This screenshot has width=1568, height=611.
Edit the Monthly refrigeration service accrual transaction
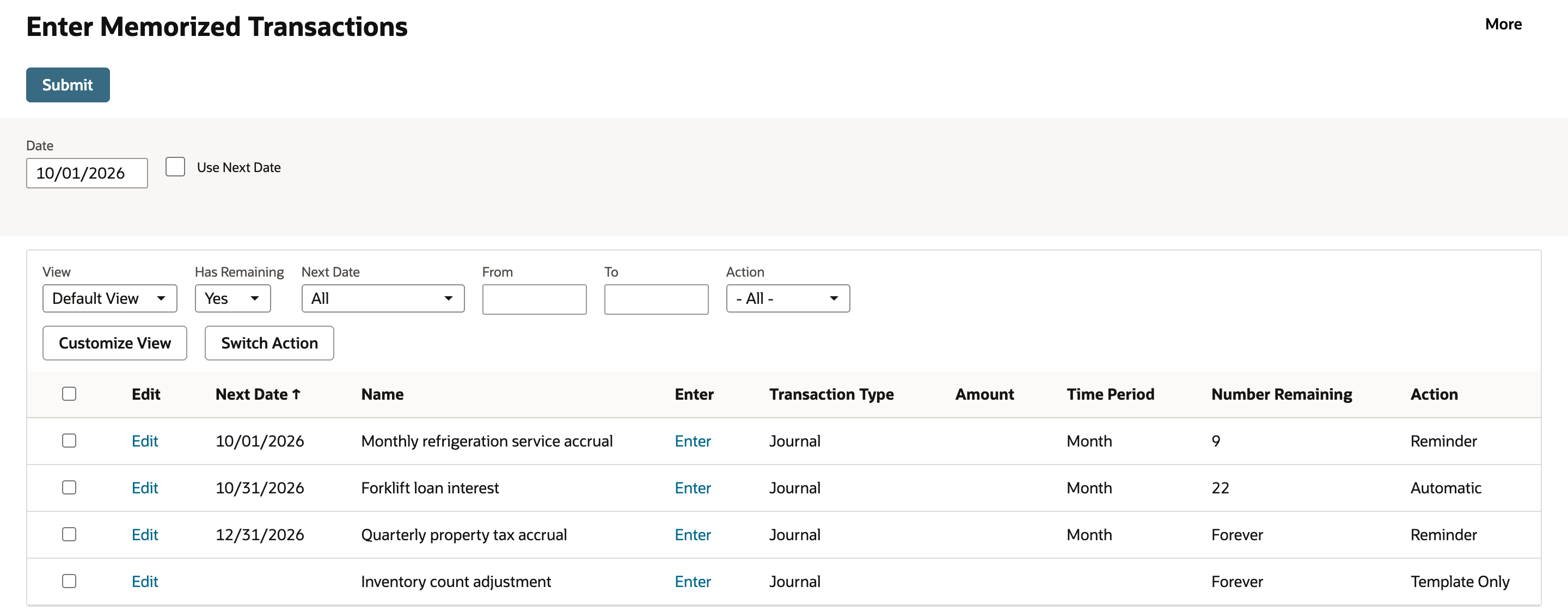(x=145, y=441)
